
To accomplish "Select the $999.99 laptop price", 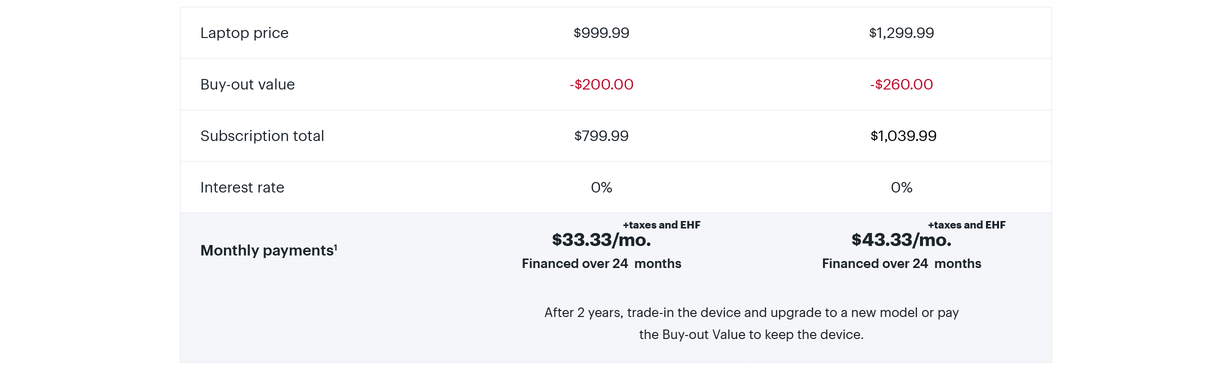I will [x=601, y=33].
